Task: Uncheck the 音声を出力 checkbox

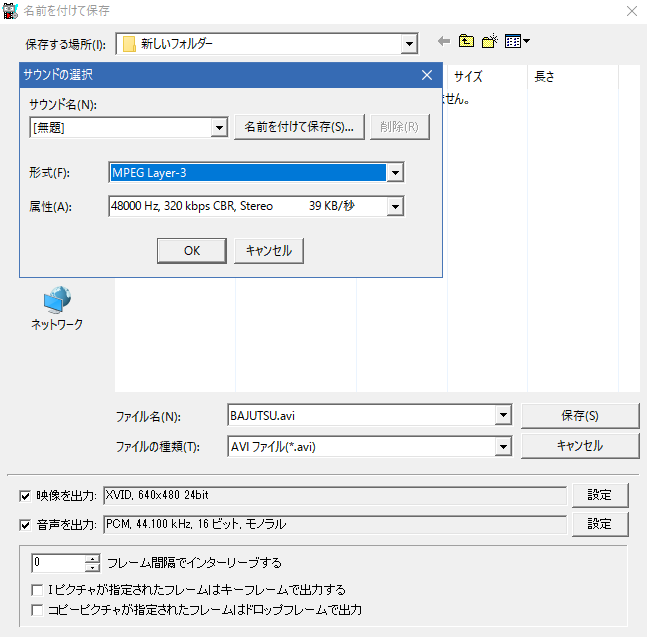Action: tap(25, 524)
